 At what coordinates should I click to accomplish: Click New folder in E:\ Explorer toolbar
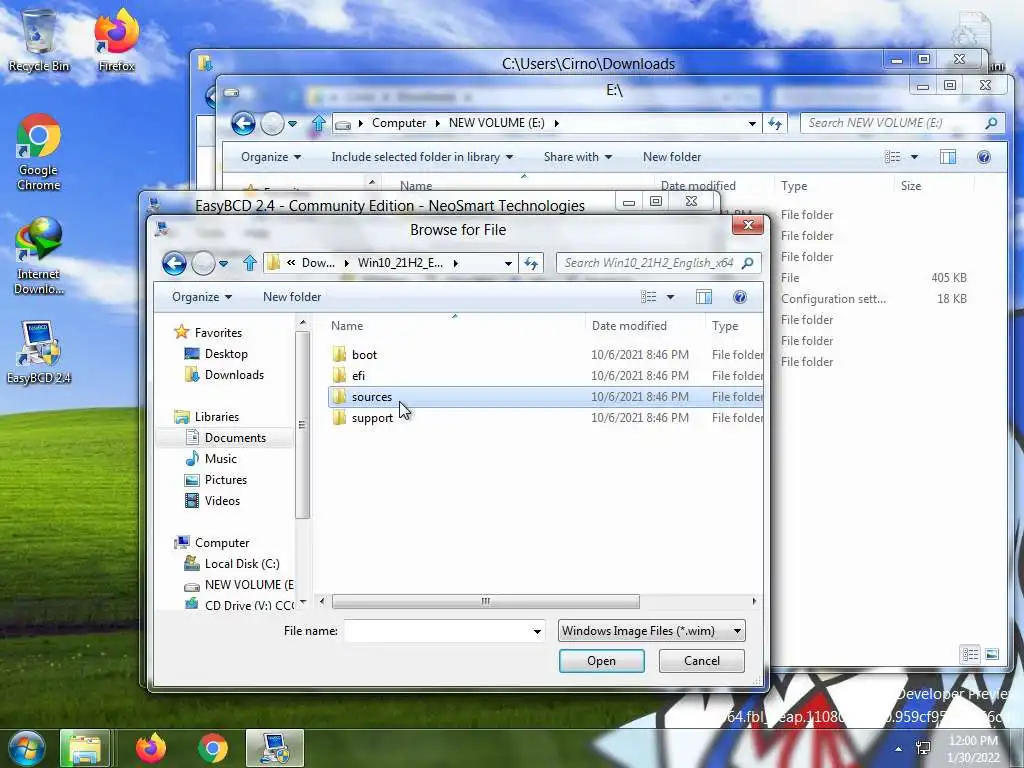click(x=671, y=157)
